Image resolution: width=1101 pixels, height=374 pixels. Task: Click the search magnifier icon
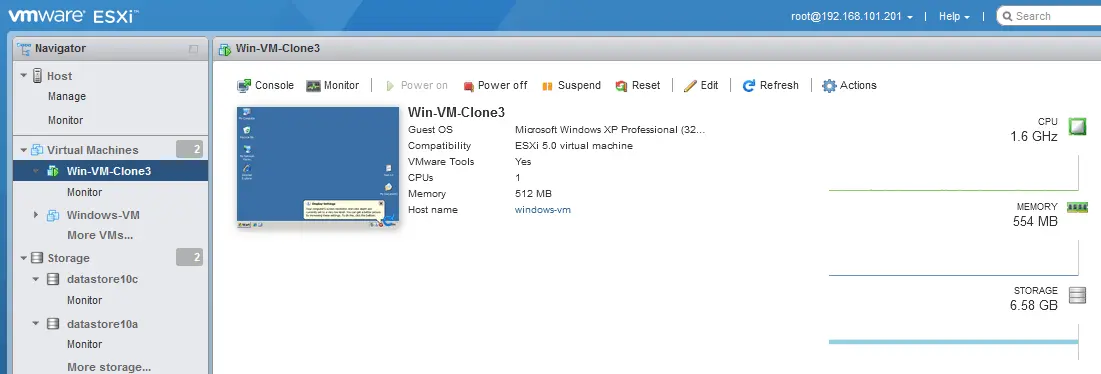[x=1007, y=16]
